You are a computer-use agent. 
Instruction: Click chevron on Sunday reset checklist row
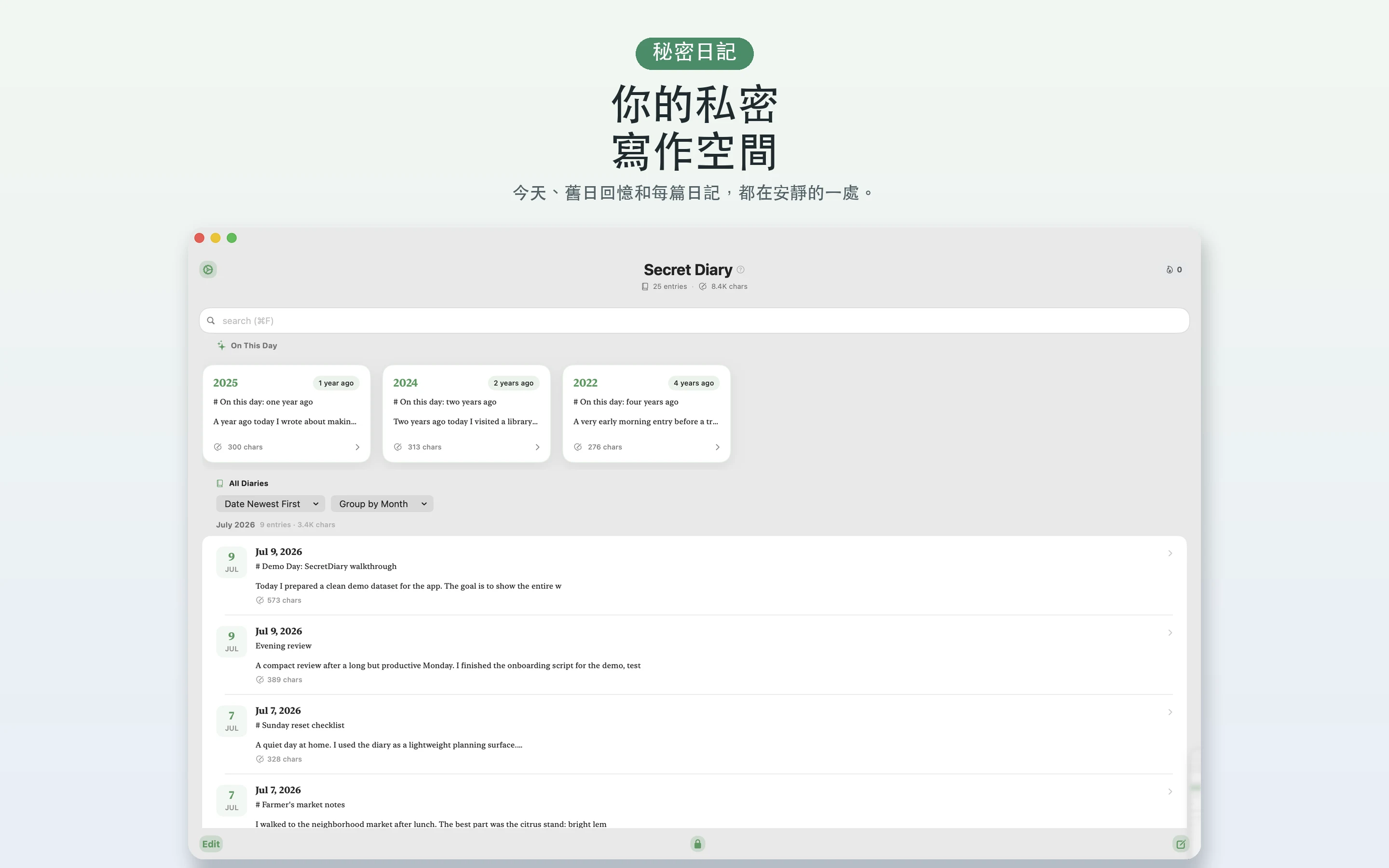pos(1170,712)
